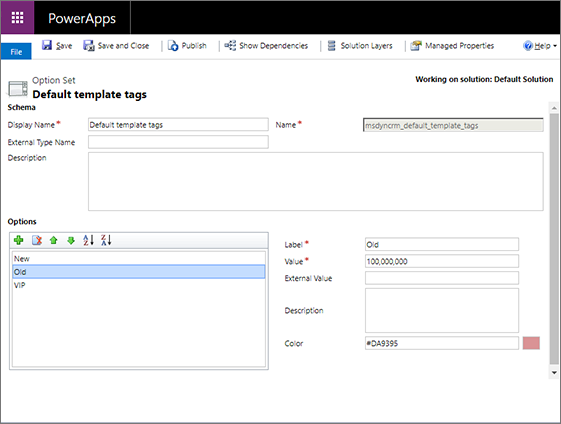Open the Help dropdown menu

pyautogui.click(x=540, y=46)
